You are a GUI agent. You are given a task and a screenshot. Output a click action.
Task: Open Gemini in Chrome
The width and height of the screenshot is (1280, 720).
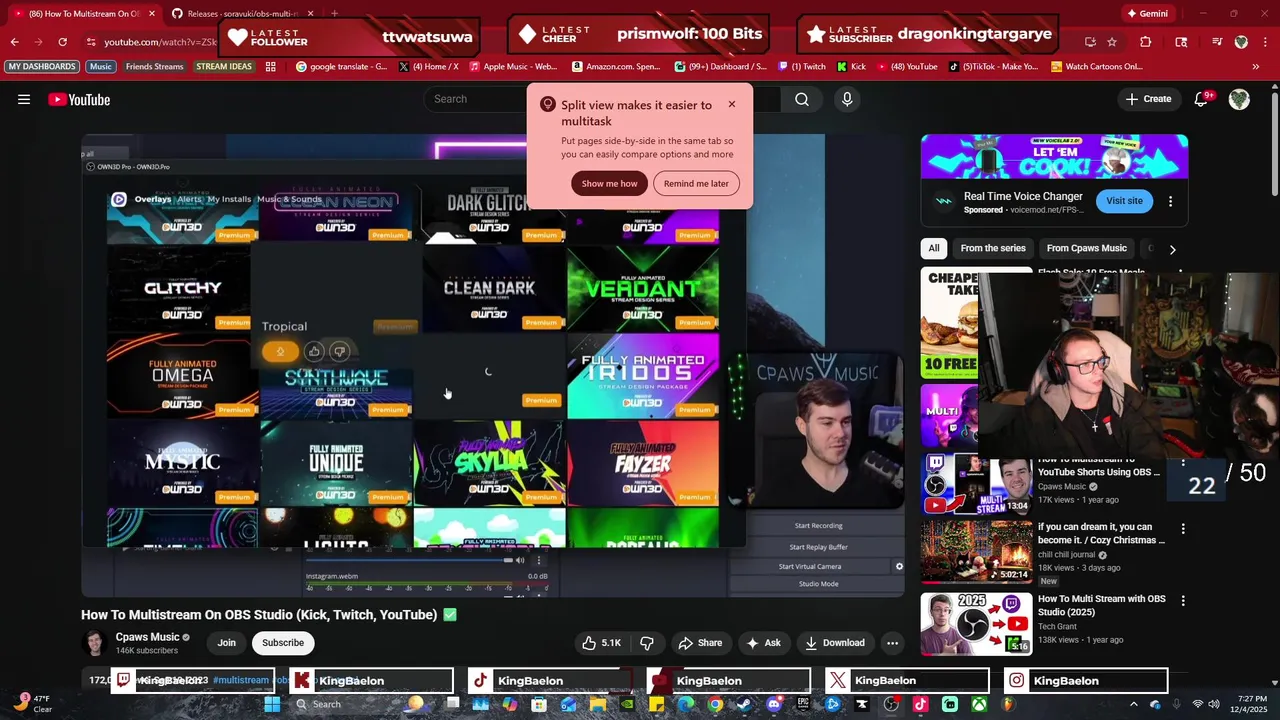(1147, 14)
